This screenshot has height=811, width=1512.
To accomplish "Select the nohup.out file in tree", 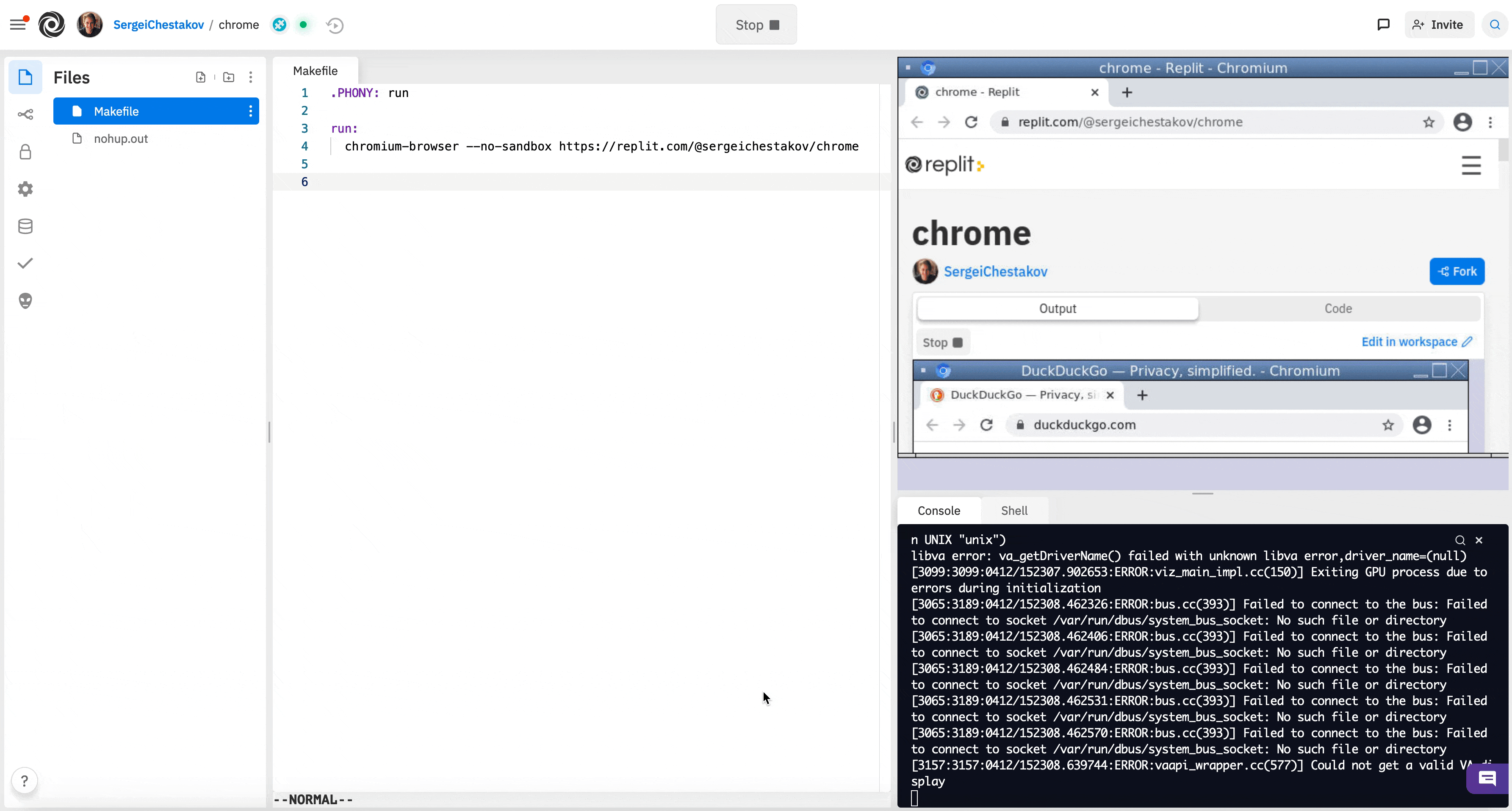I will pos(121,139).
